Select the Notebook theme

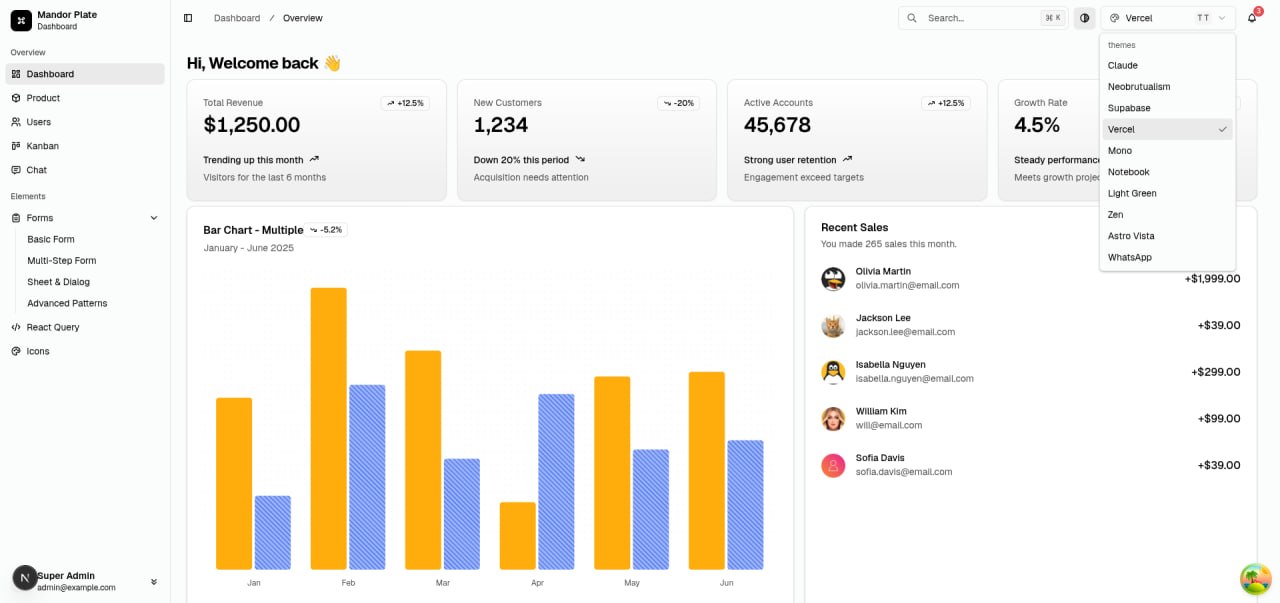coord(1167,172)
